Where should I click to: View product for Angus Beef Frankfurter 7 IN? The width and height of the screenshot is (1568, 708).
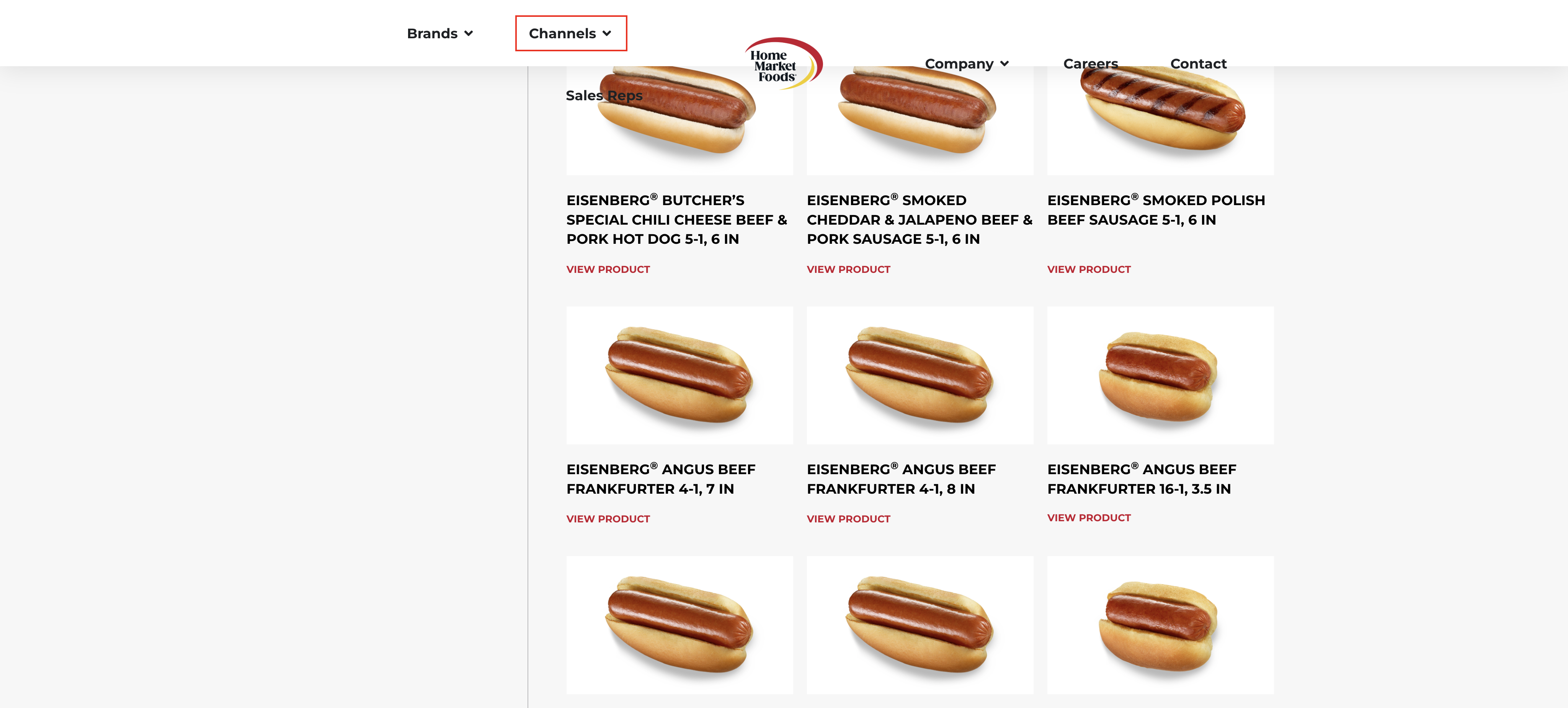pos(608,519)
